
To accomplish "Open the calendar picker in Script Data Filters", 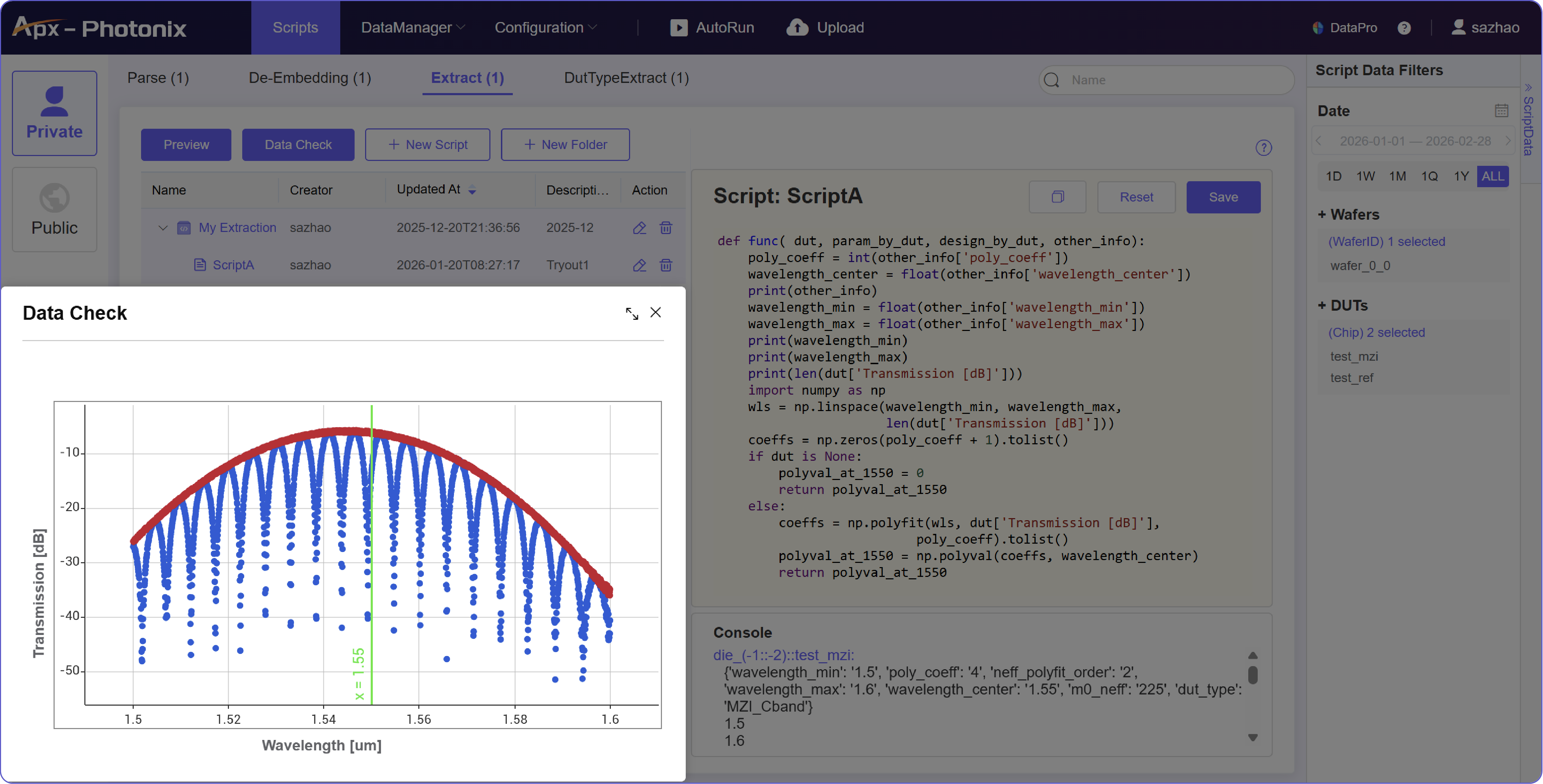I will coord(1501,110).
